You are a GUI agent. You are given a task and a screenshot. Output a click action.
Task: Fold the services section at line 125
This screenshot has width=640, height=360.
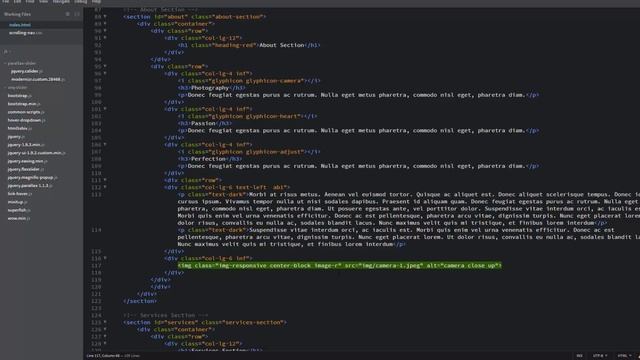point(105,322)
